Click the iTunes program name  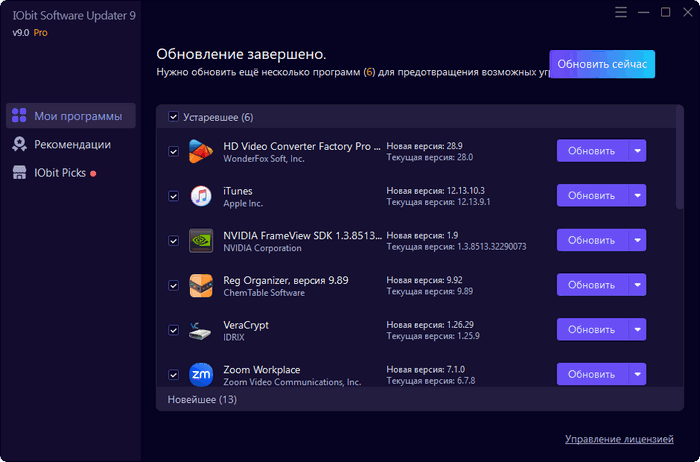tap(238, 191)
